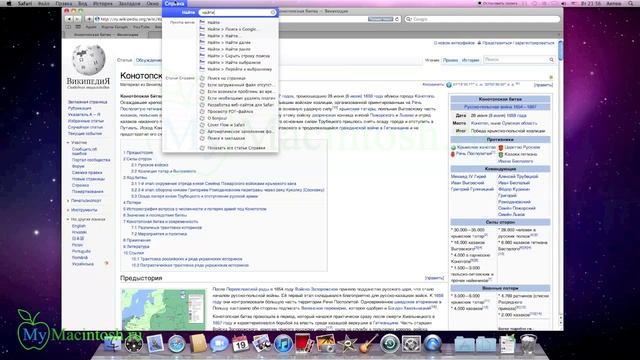Open the YouTube bookmark in bookmarks bar
Image resolution: width=640 pixels, height=360 pixels.
click(x=141, y=27)
